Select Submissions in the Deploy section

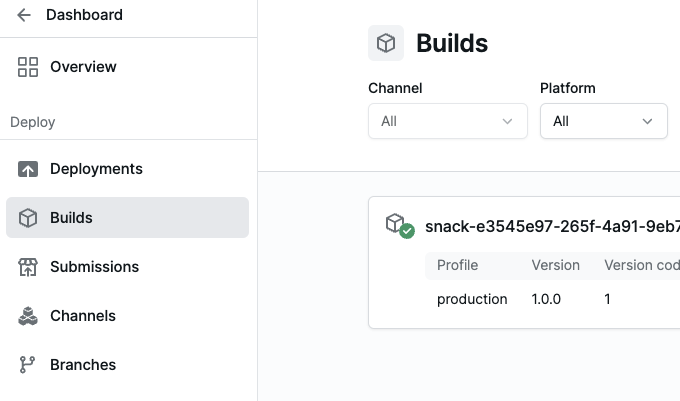94,267
